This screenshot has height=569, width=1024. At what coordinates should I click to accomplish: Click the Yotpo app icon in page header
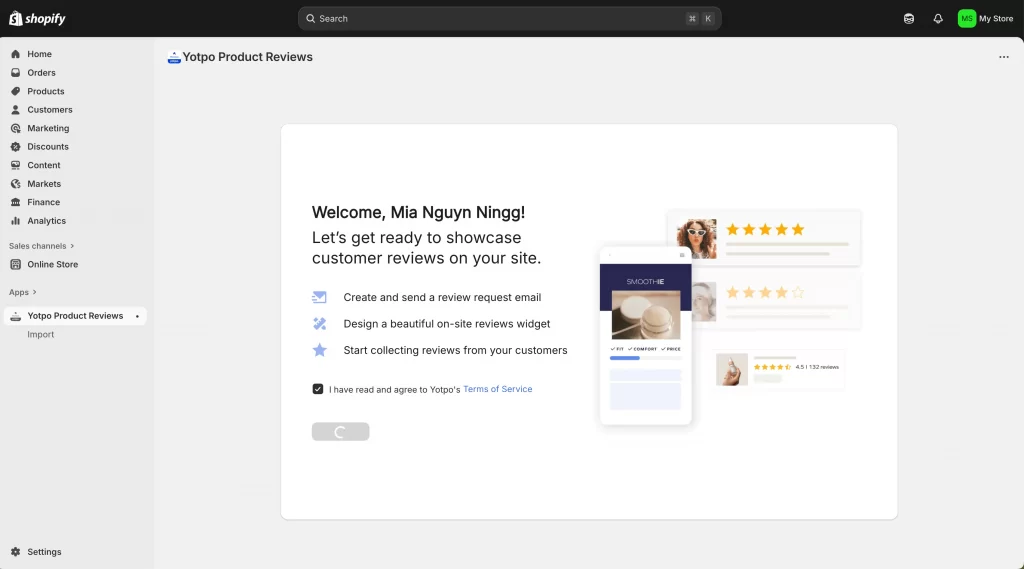tap(174, 57)
